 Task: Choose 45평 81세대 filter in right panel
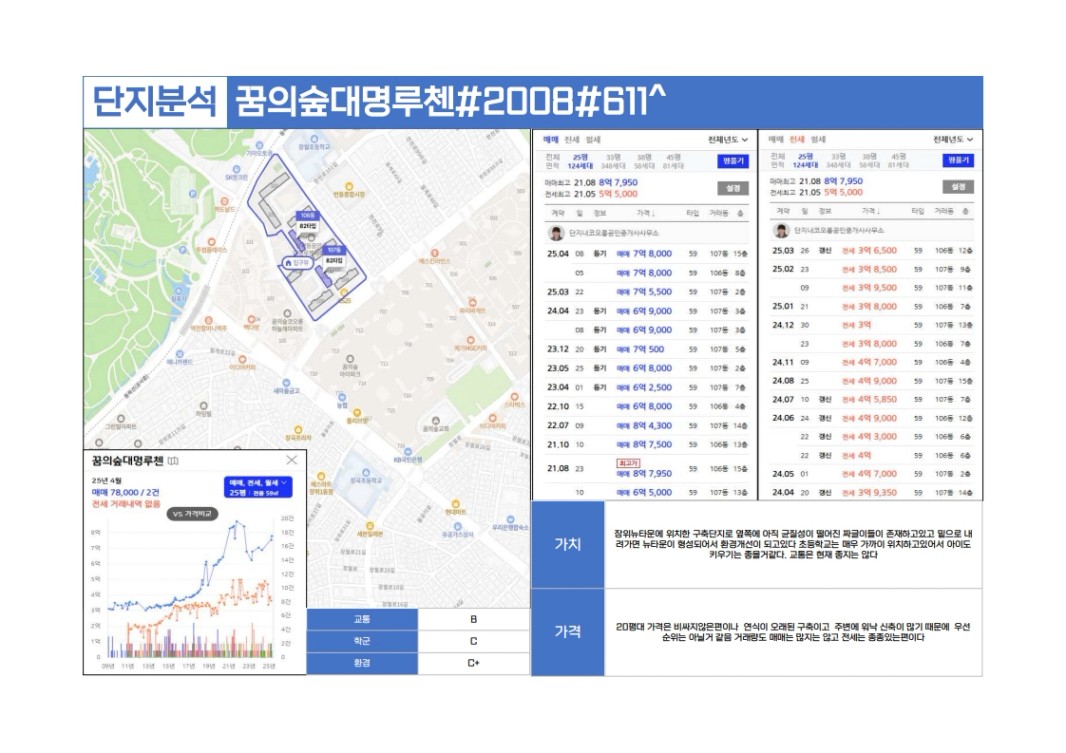pyautogui.click(x=898, y=160)
